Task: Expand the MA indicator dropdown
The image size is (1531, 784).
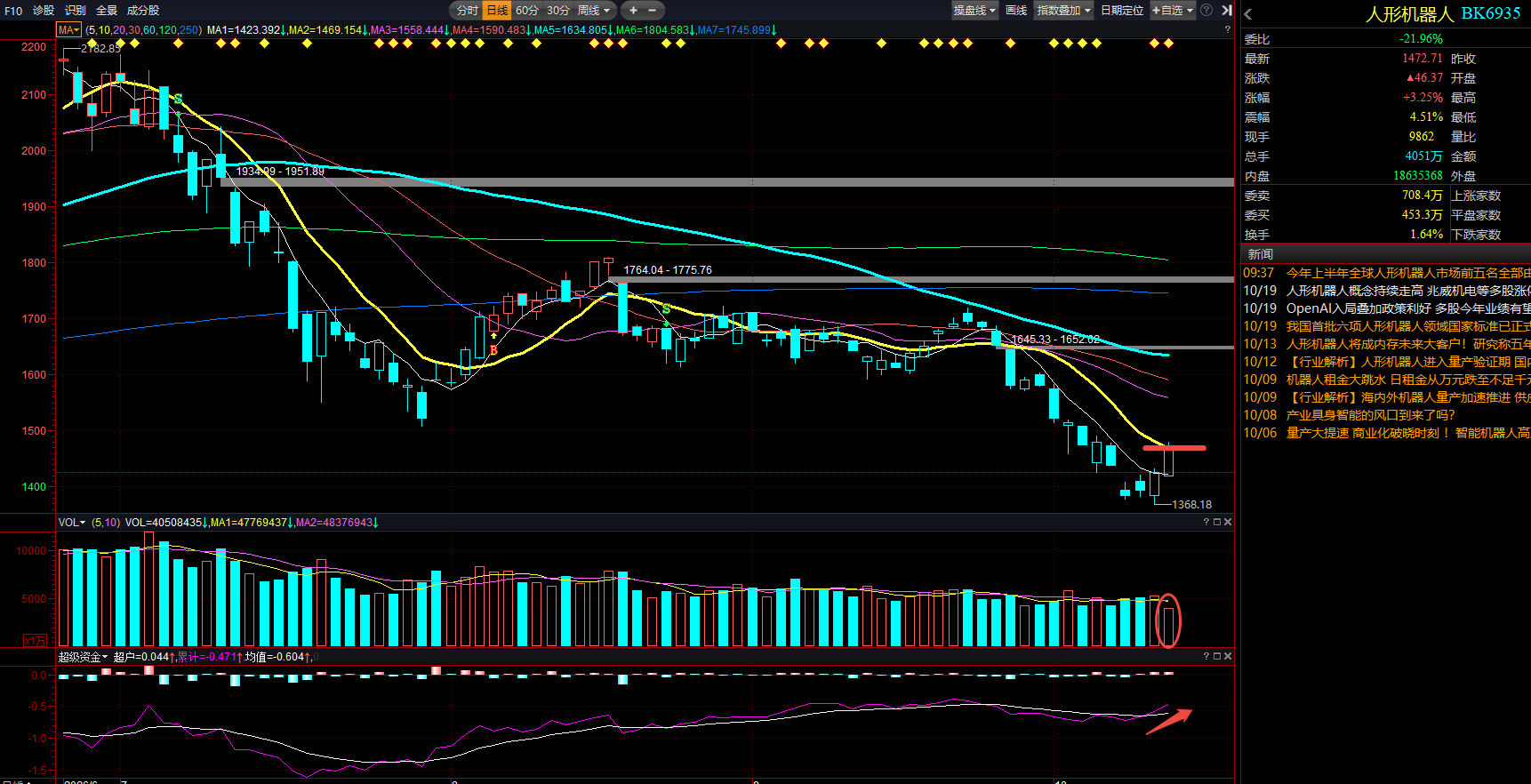Action: coord(69,30)
